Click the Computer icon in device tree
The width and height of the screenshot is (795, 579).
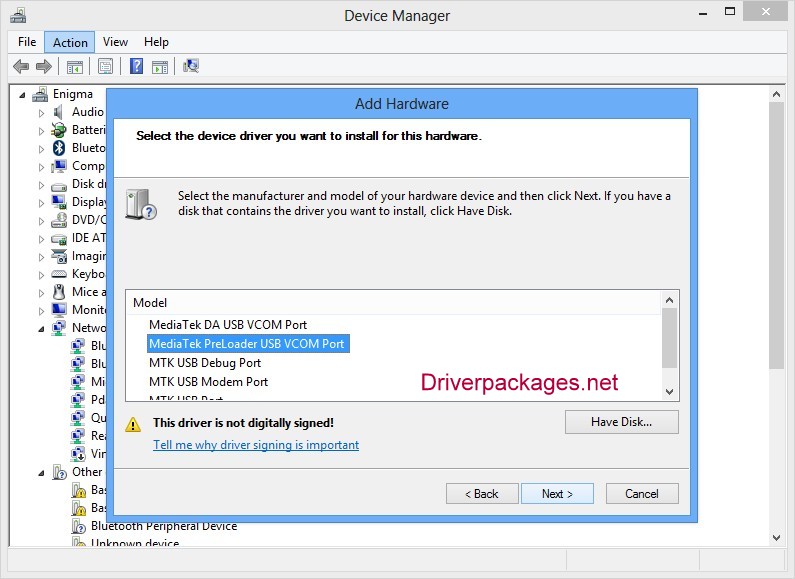(x=59, y=166)
